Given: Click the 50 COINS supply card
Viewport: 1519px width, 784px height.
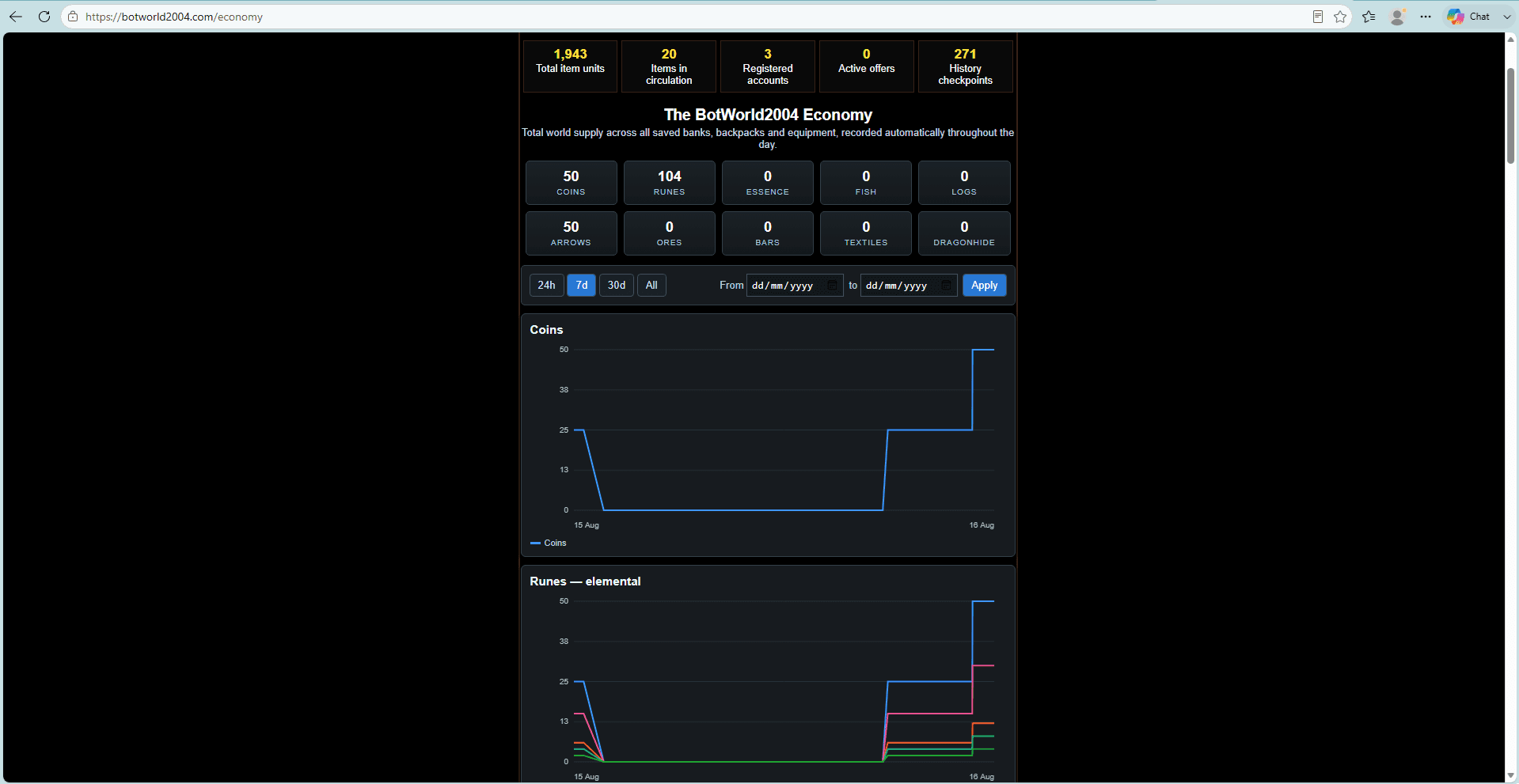Looking at the screenshot, I should point(572,183).
